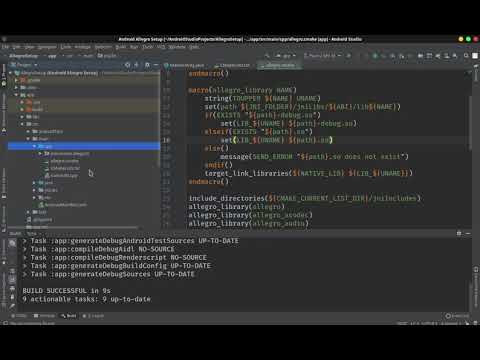Click the locate-file target icon in Project panel
This screenshot has width=480, height=360.
pyautogui.click(x=127, y=65)
